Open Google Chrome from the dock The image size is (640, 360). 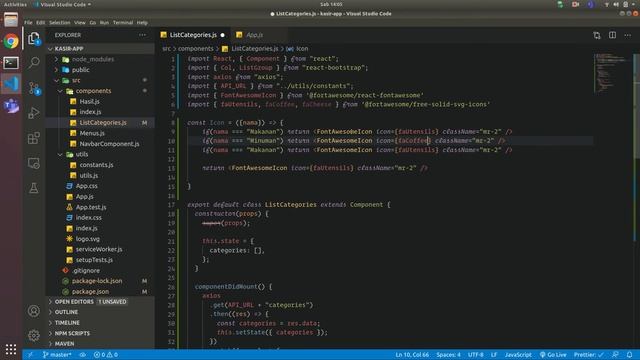(11, 41)
